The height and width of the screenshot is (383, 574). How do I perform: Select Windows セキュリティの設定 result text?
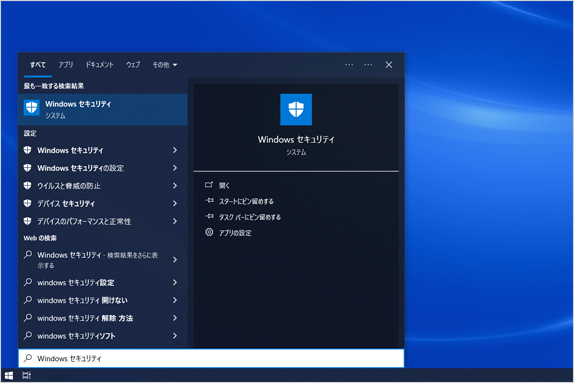pyautogui.click(x=81, y=168)
